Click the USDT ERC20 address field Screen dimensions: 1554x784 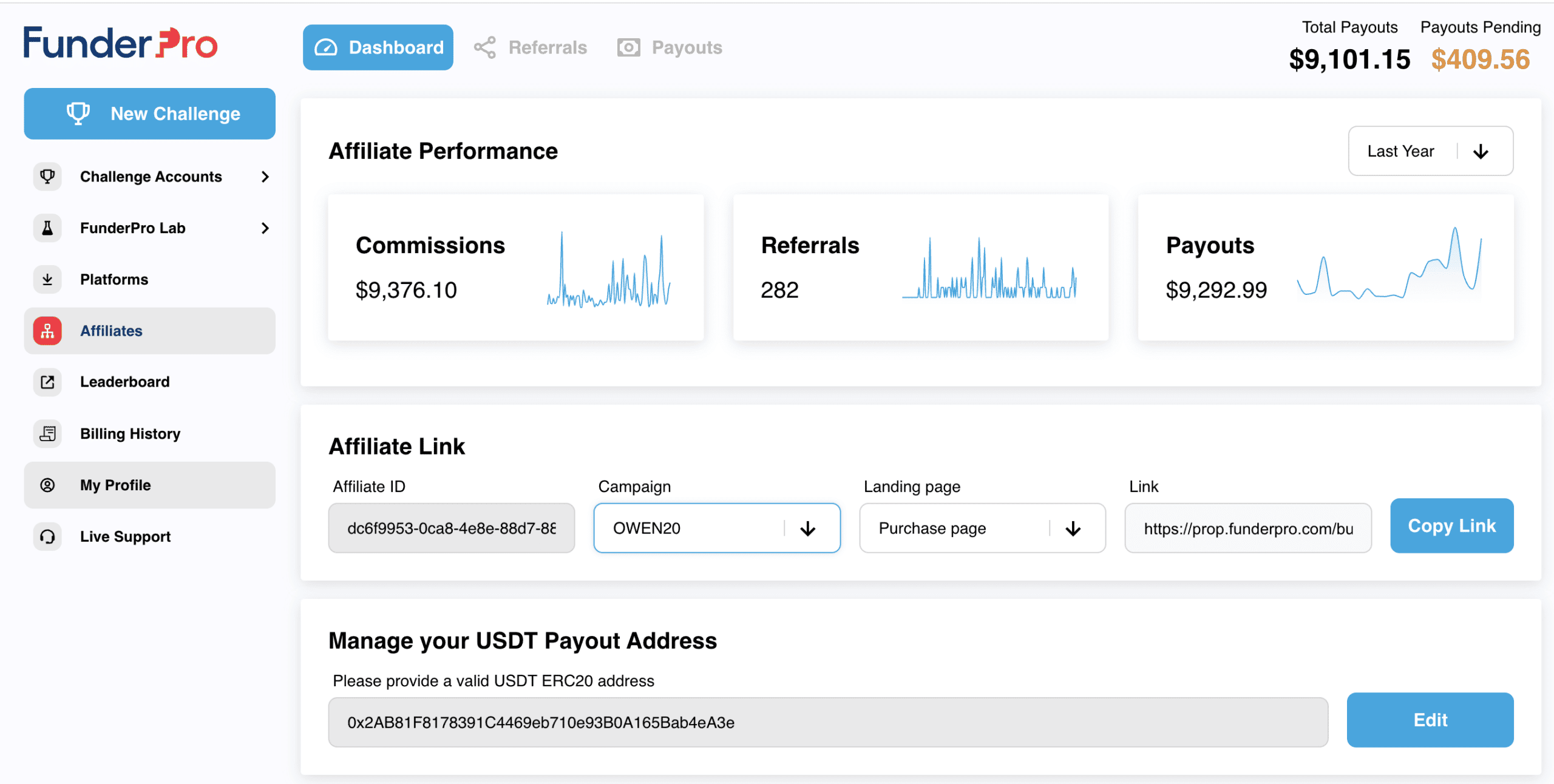828,722
